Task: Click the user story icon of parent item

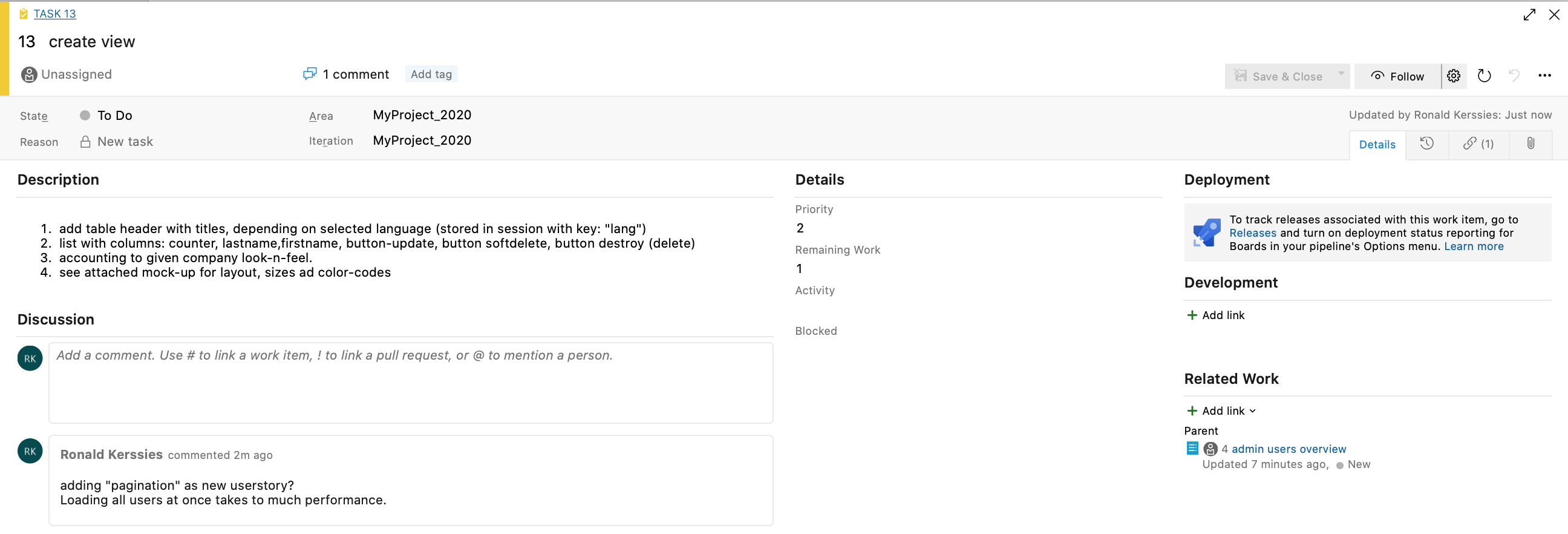Action: point(1192,449)
